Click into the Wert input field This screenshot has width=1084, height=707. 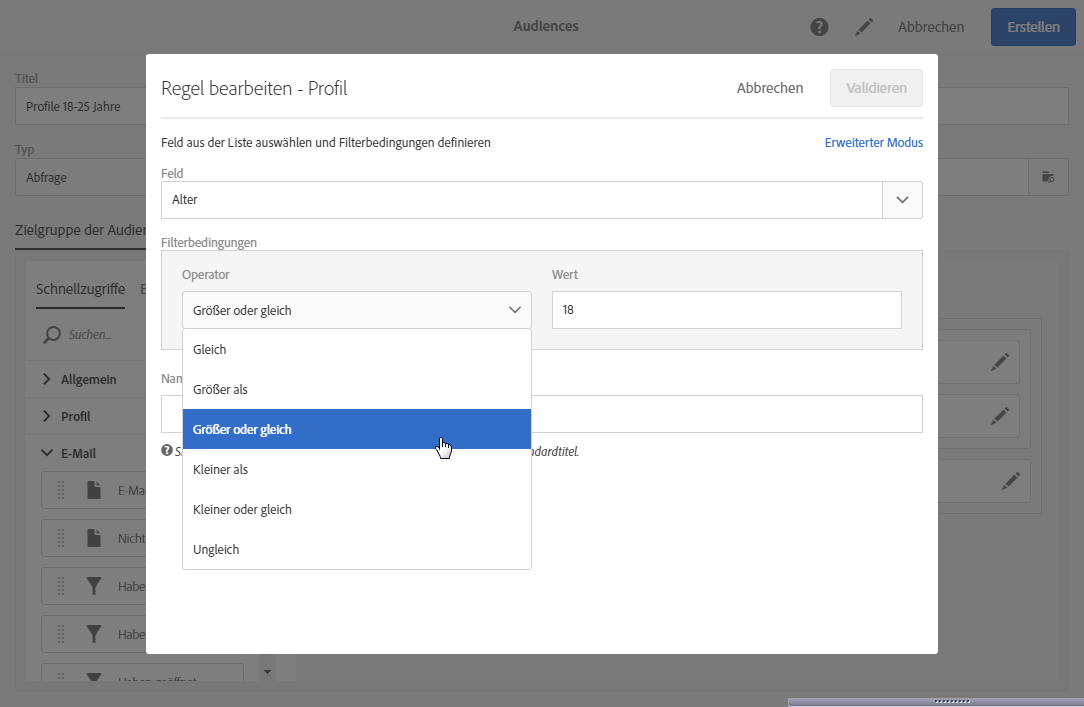tap(726, 310)
